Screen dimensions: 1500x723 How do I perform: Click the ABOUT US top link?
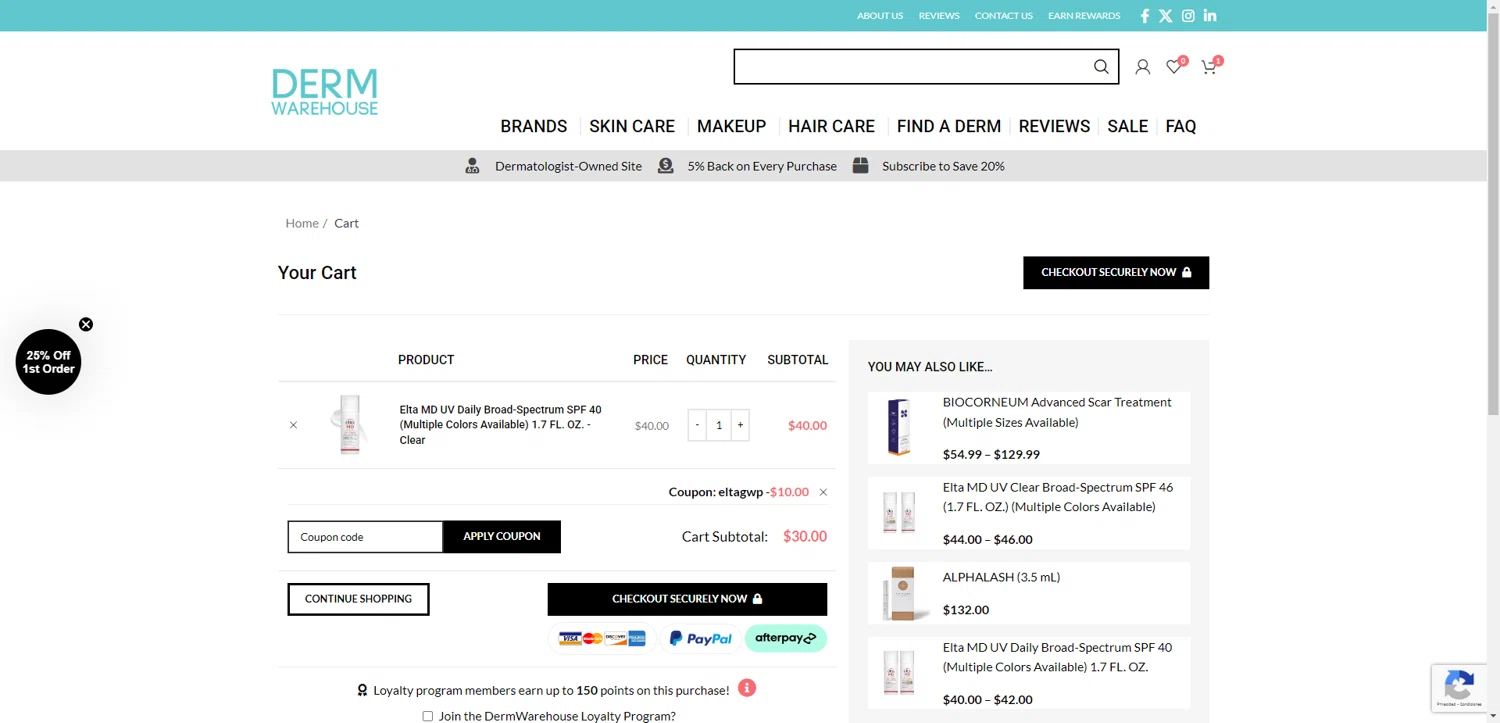[x=880, y=16]
